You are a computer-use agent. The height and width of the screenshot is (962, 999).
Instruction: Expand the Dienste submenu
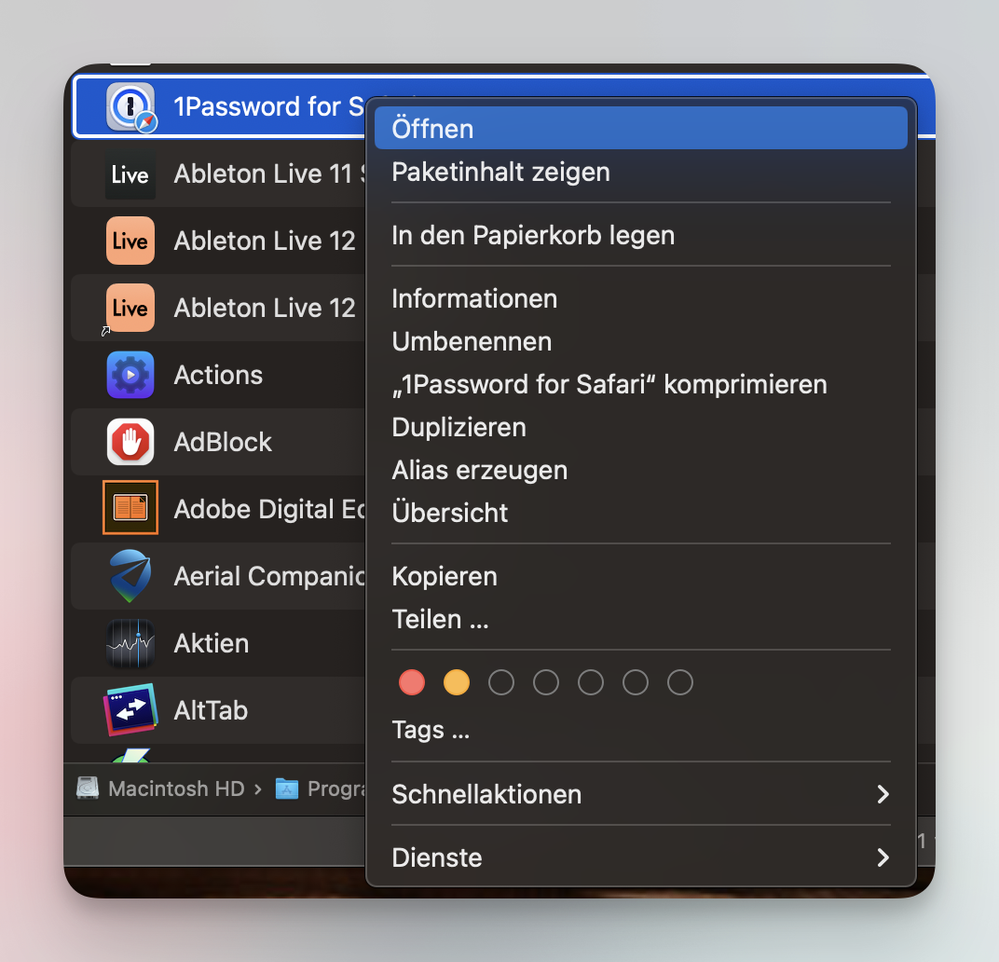640,858
